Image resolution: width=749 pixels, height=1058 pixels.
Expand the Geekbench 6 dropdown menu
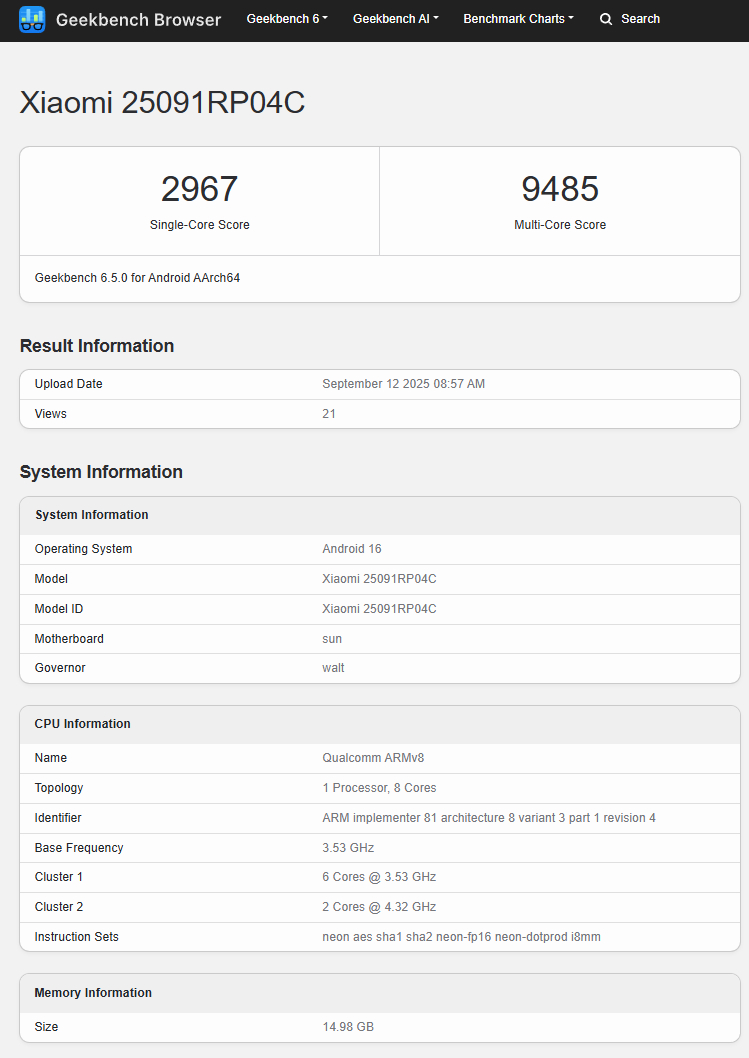[x=287, y=19]
